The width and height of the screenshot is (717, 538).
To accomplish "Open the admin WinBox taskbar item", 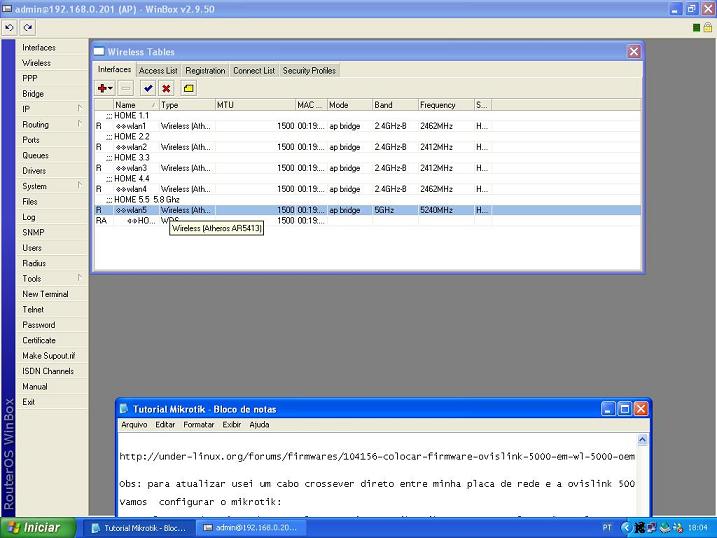I will 251,528.
